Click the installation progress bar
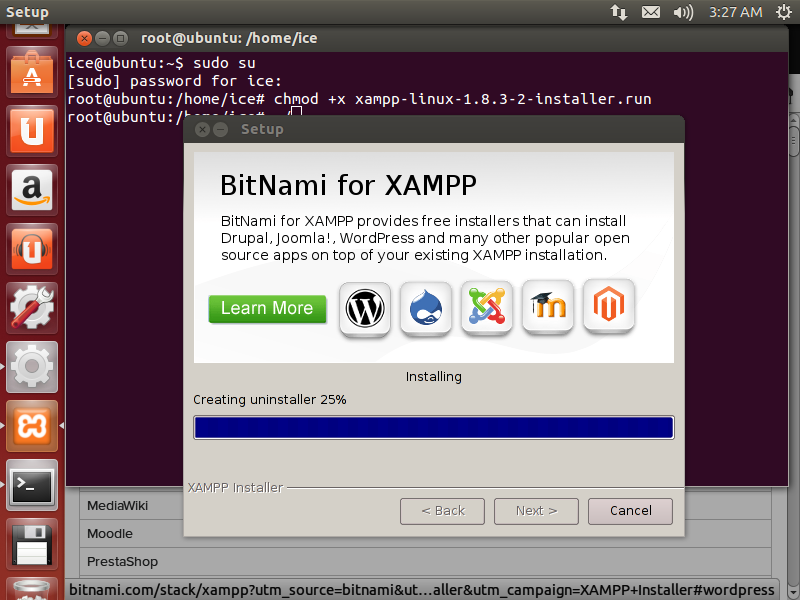Screen dimensions: 800x600 click(434, 428)
